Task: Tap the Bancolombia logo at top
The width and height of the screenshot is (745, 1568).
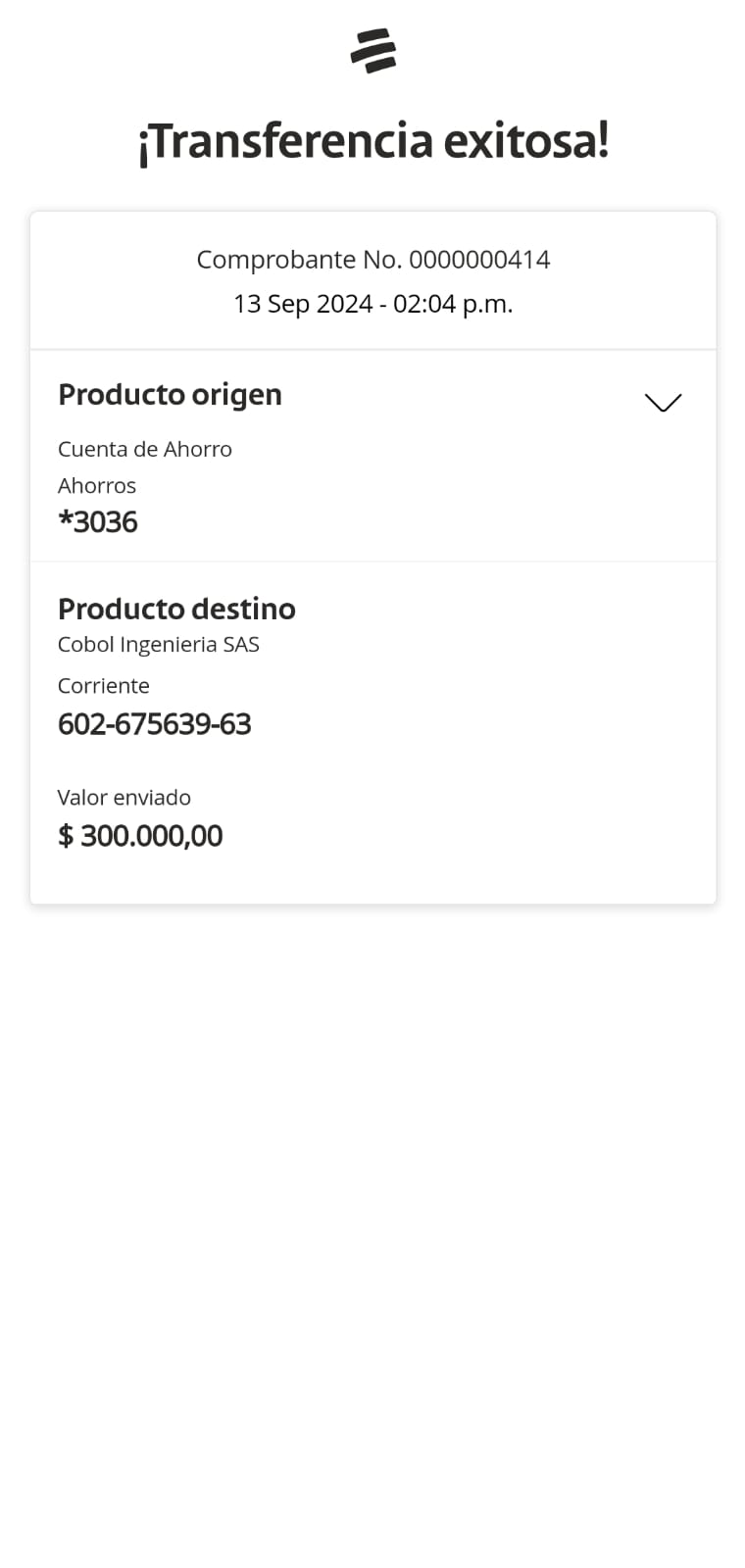Action: [x=372, y=51]
